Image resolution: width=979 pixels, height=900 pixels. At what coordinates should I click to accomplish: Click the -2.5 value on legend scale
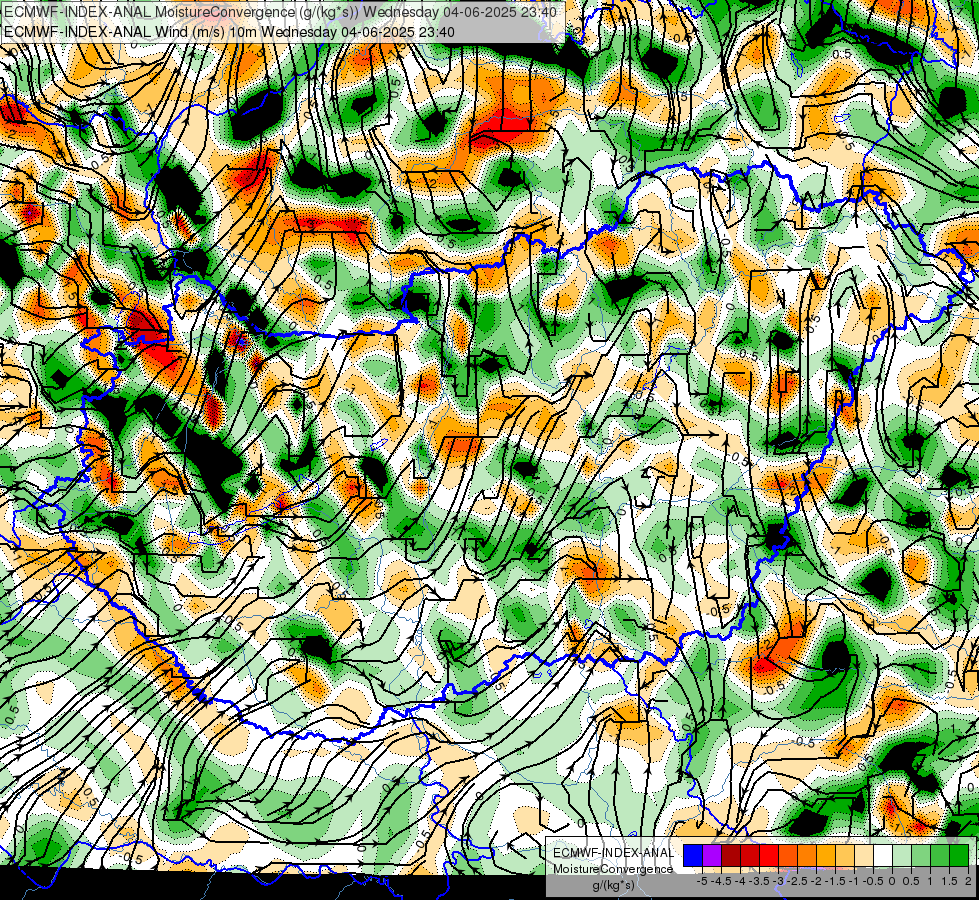point(797,881)
